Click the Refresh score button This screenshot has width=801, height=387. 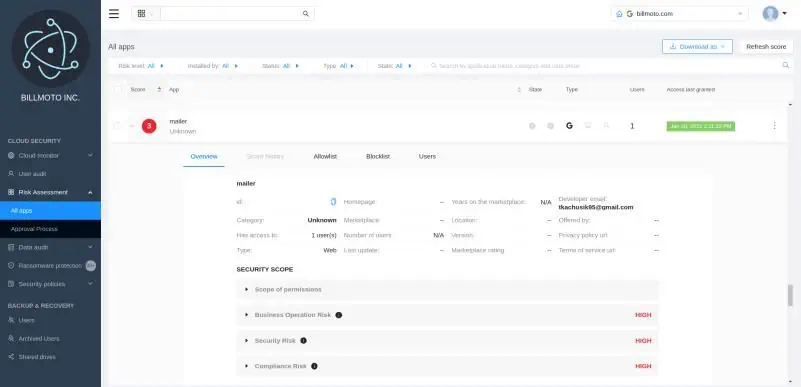pos(766,46)
